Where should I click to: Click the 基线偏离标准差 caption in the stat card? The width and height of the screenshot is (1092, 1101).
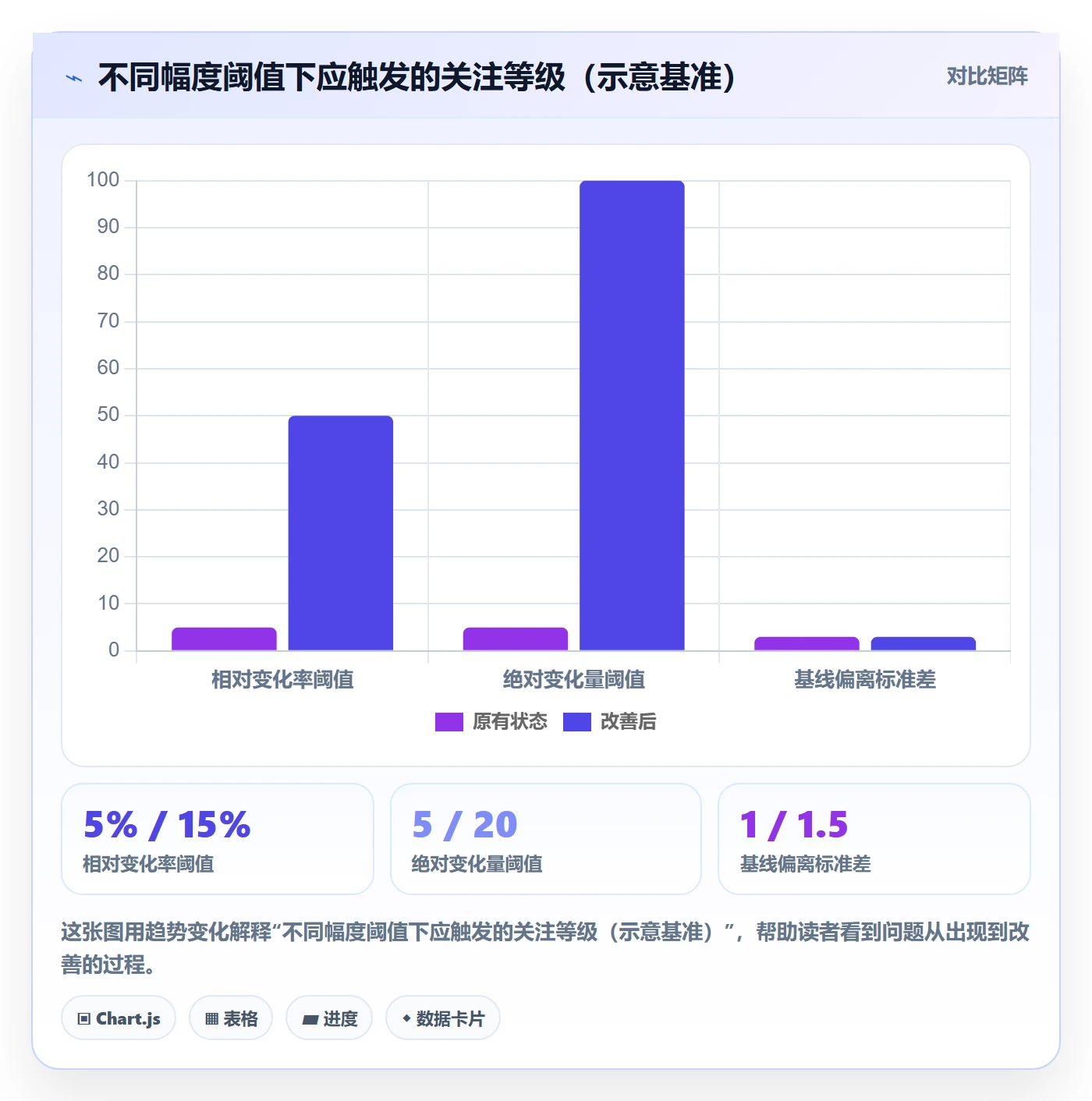[806, 864]
